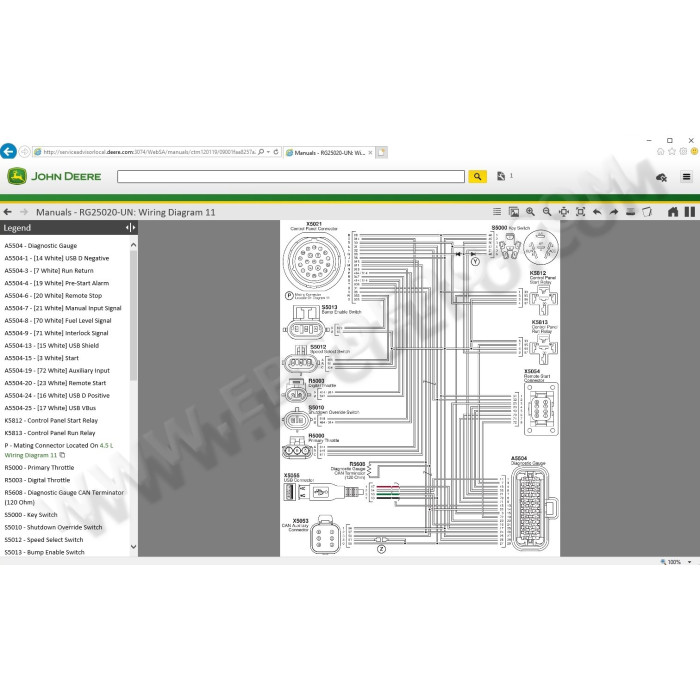Click the John Deere logo
This screenshot has height=700, width=700.
[x=54, y=176]
